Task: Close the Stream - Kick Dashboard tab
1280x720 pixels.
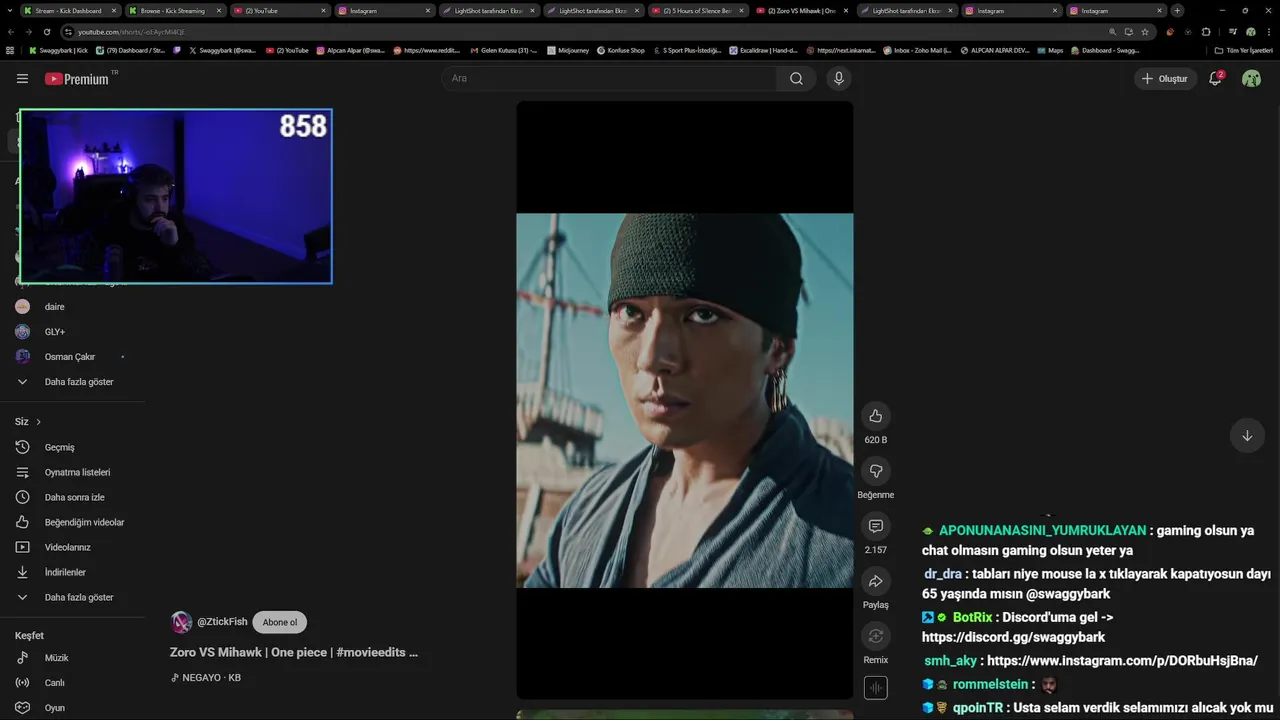Action: coord(114,10)
